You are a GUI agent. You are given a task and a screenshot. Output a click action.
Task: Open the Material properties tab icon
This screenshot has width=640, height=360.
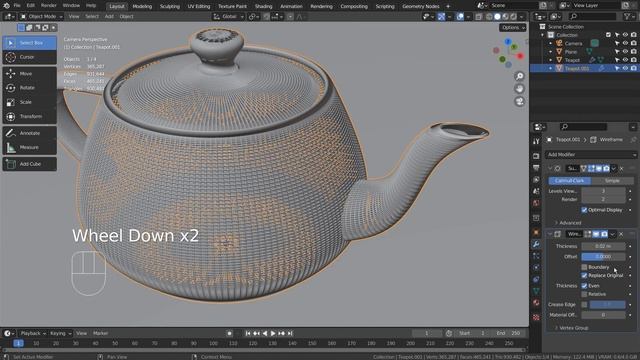[x=536, y=303]
